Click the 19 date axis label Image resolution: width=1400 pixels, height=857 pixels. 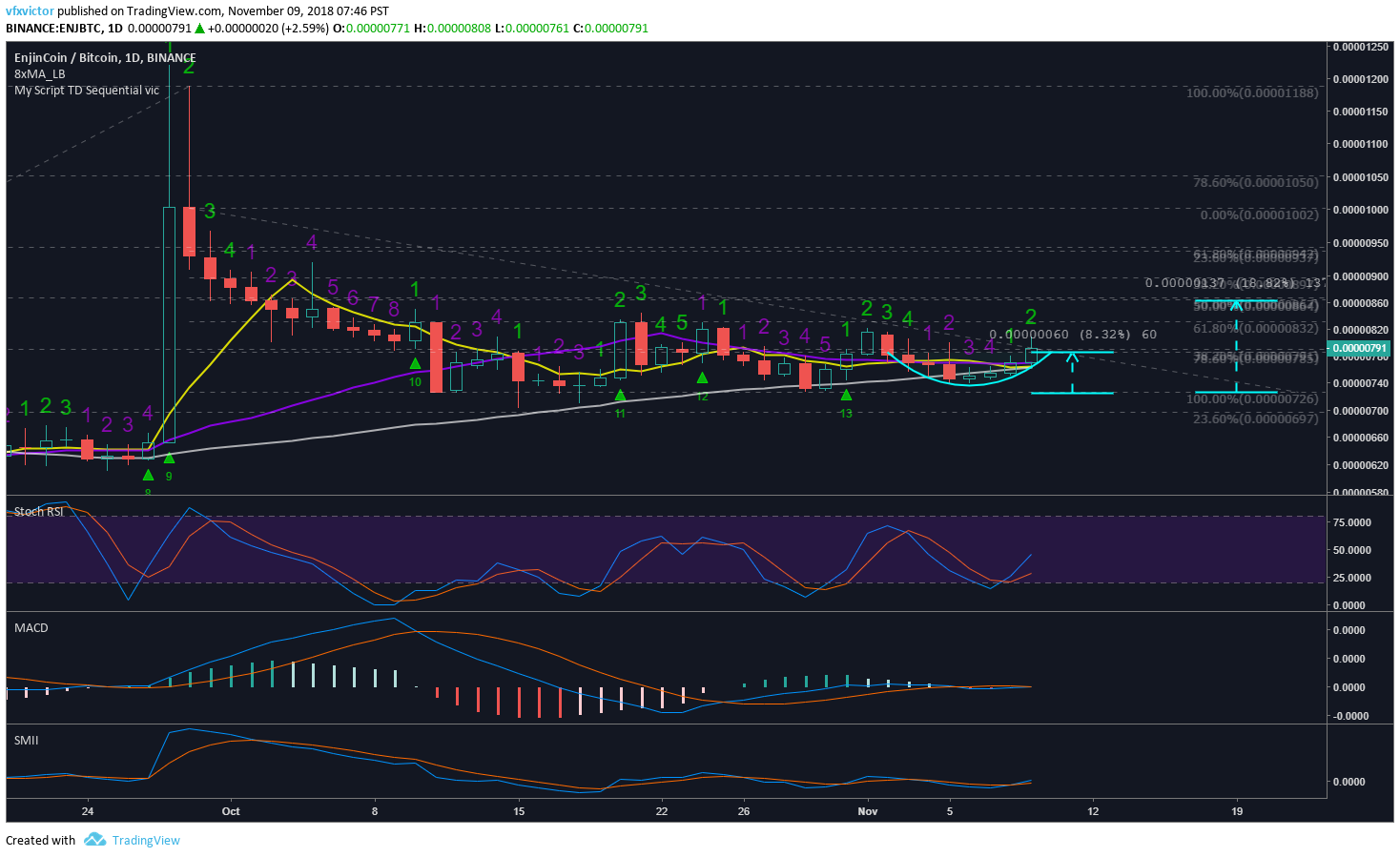pos(1237,811)
